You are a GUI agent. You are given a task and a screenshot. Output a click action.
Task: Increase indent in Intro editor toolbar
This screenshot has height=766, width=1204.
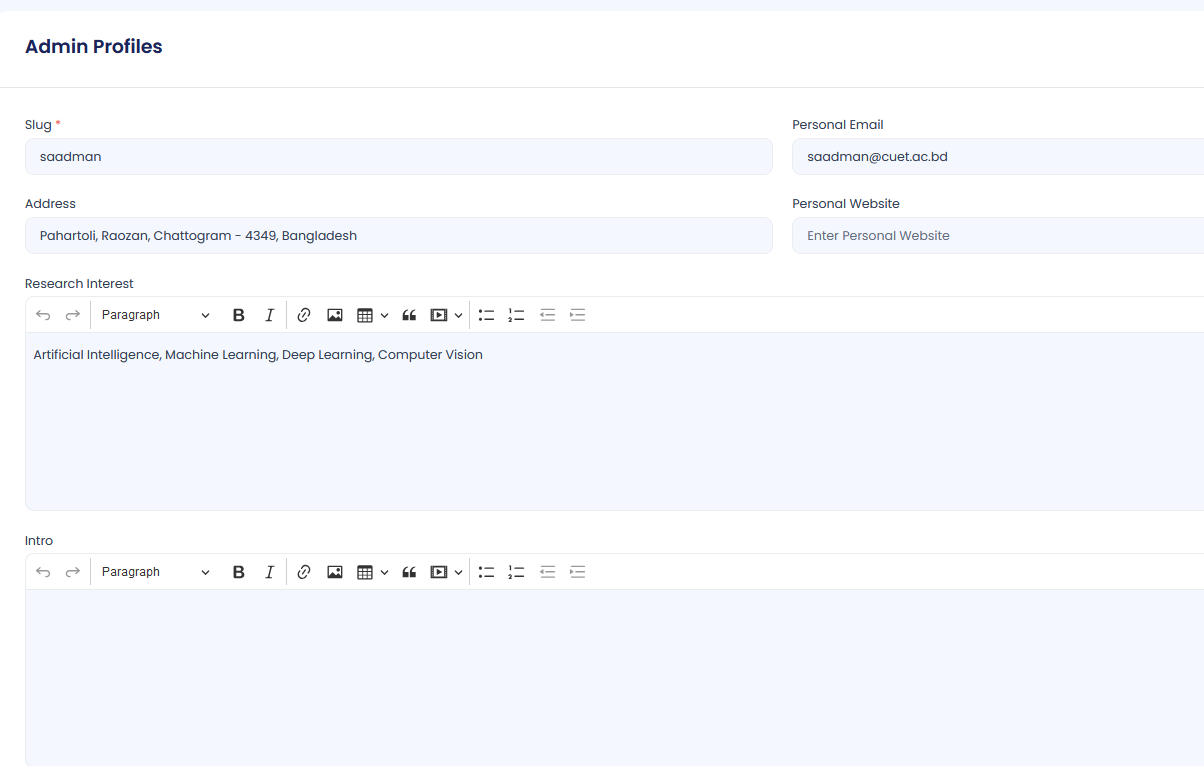(577, 572)
